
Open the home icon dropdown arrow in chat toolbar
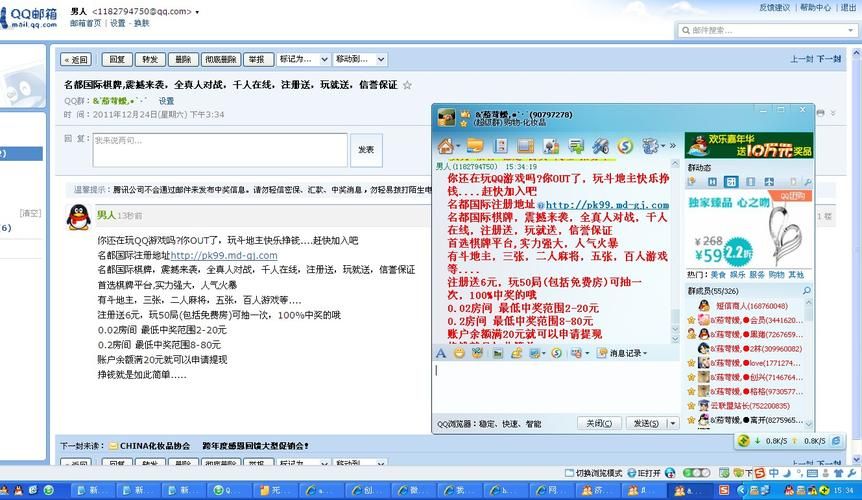coord(457,147)
